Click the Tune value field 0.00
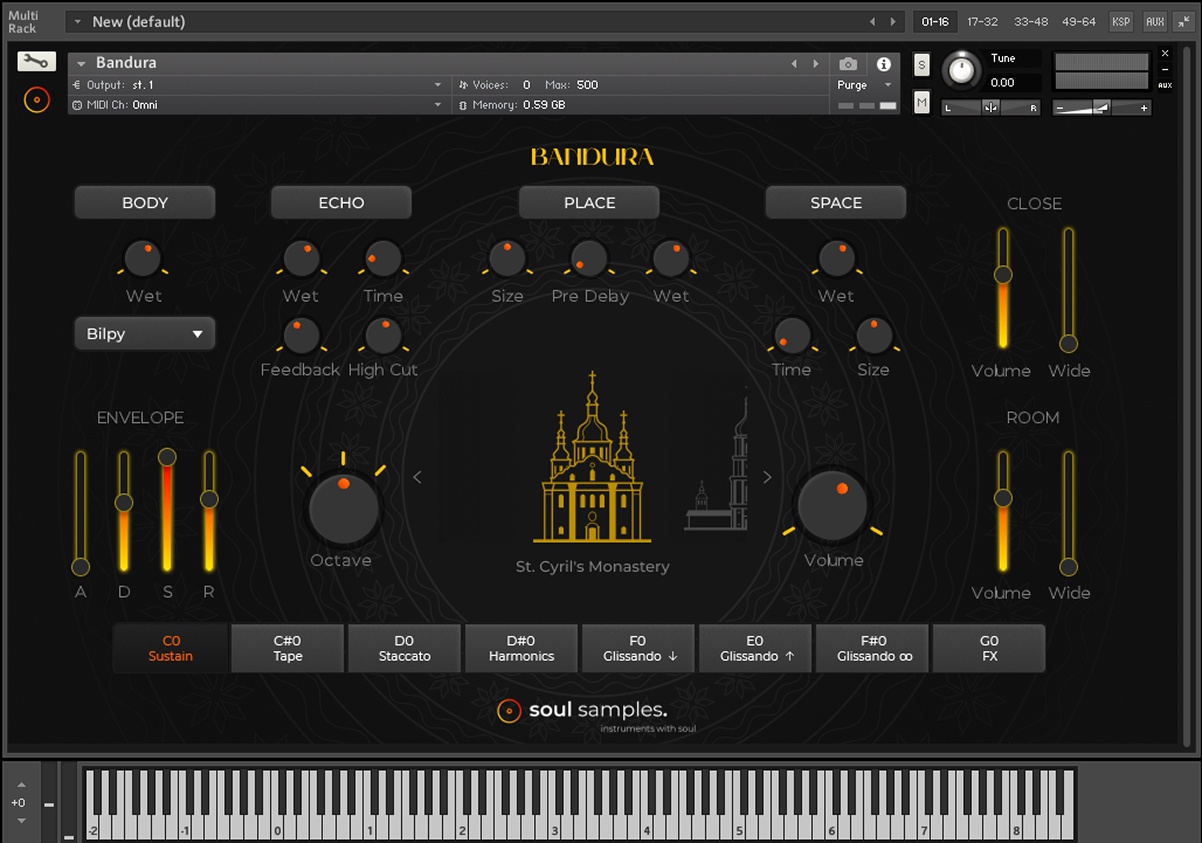 tap(1013, 83)
